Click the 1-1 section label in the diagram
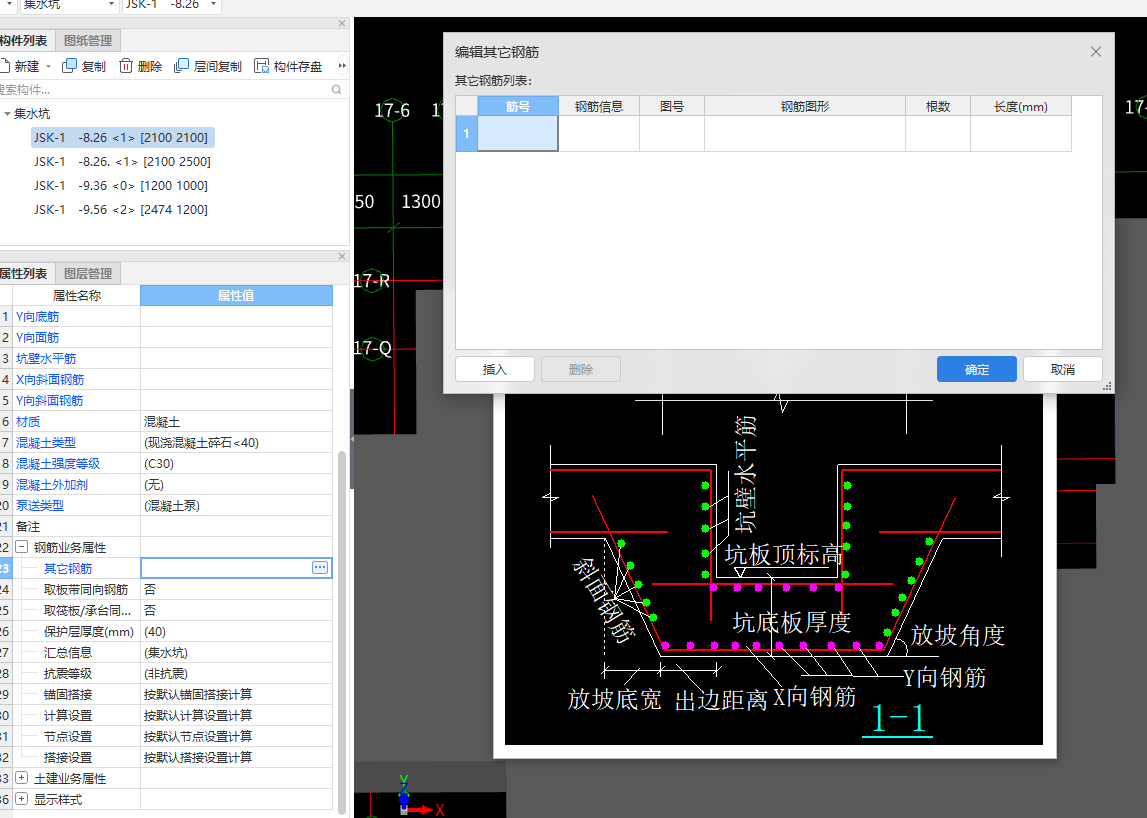This screenshot has width=1147, height=818. [x=898, y=718]
